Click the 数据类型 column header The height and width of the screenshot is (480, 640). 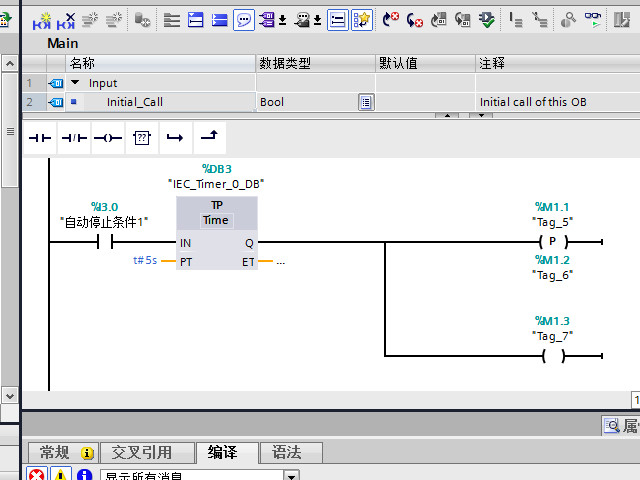[x=316, y=63]
